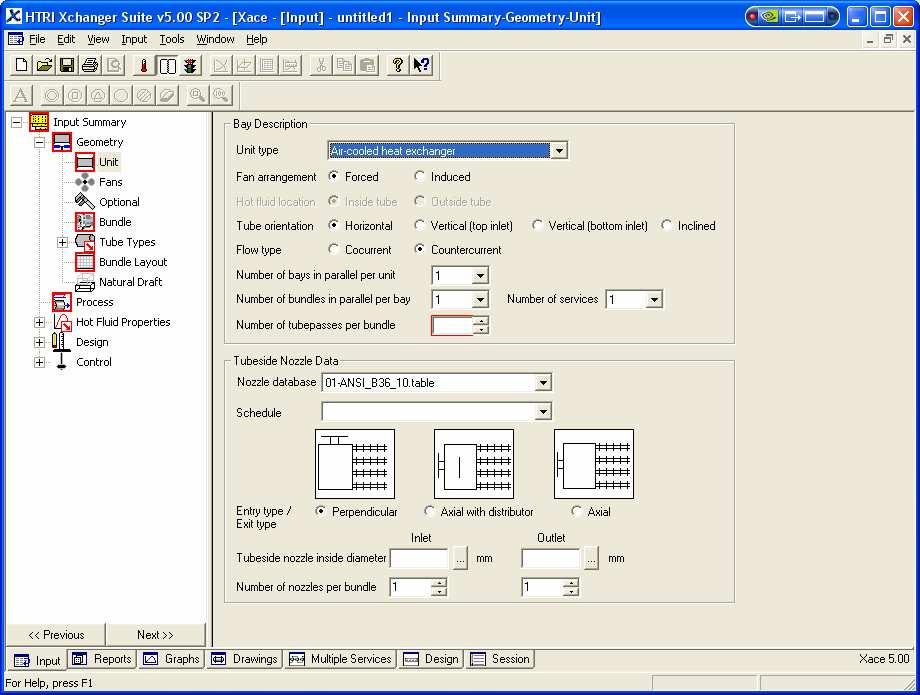Select the Induced fan arrangement option
This screenshot has width=920, height=695.
click(420, 176)
